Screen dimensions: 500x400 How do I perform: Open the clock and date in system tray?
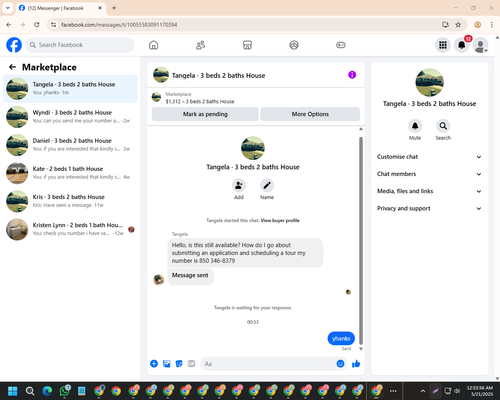click(x=480, y=391)
